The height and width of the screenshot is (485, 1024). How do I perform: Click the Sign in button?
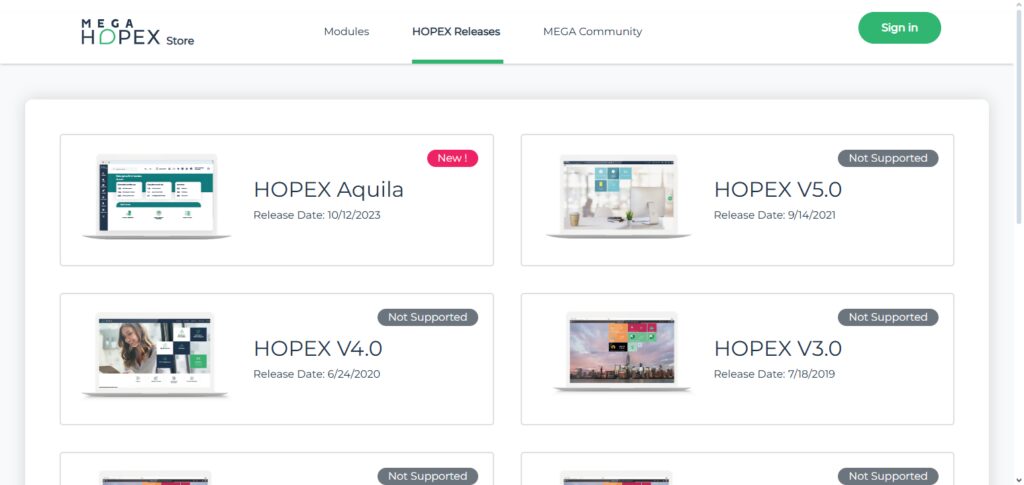[899, 28]
